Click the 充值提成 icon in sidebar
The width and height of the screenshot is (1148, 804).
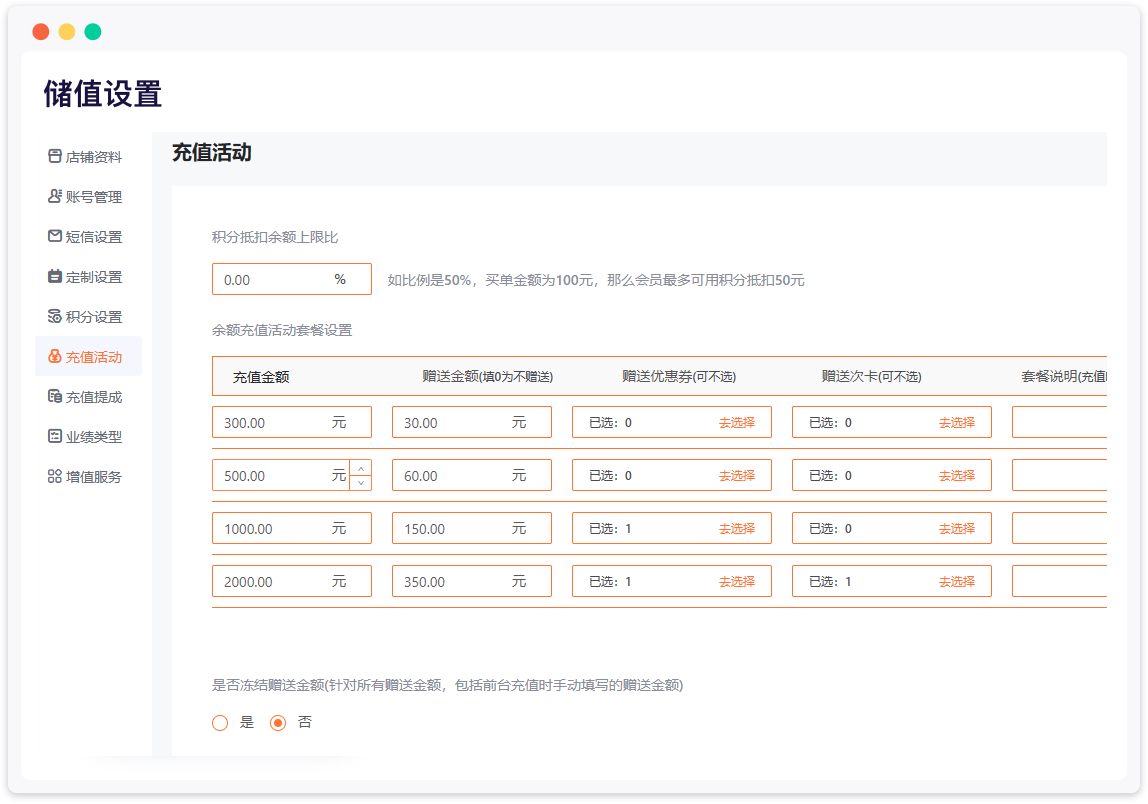pos(55,397)
